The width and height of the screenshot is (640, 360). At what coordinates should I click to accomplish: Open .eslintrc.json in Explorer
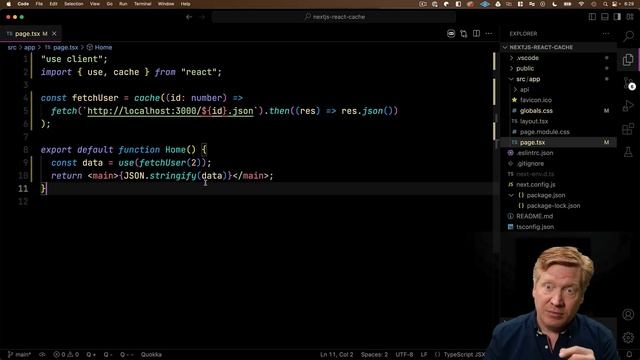(x=558, y=153)
